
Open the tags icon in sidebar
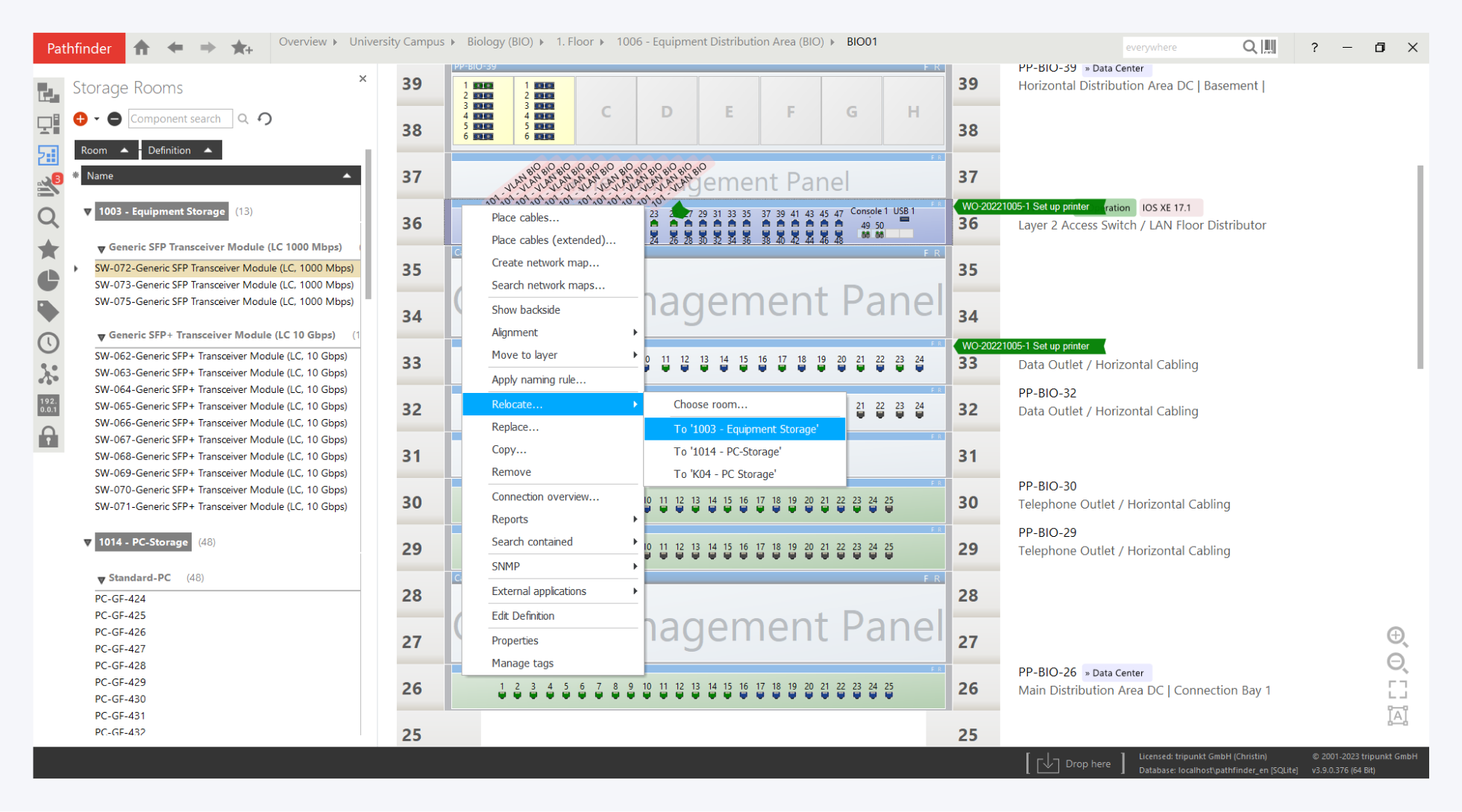pos(48,311)
